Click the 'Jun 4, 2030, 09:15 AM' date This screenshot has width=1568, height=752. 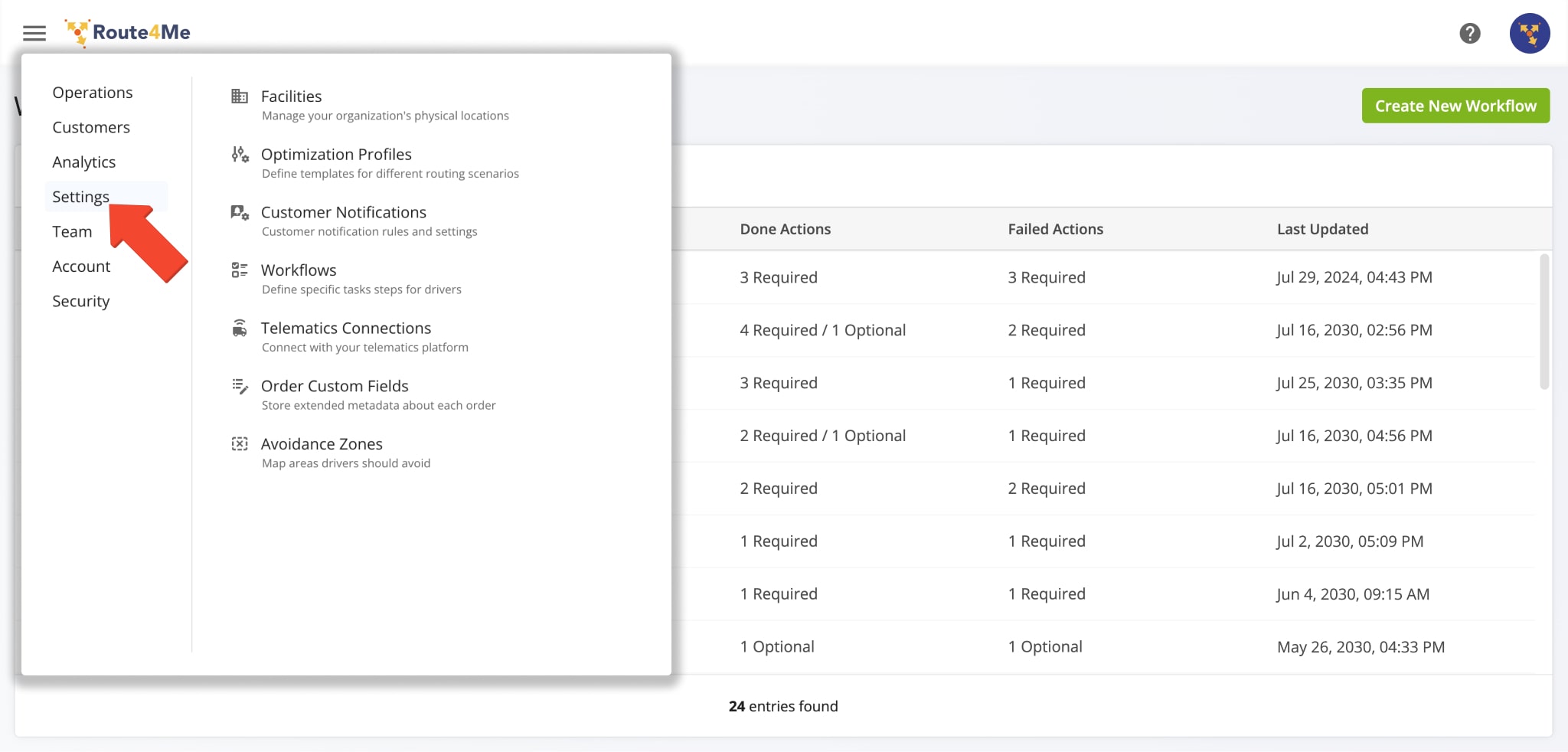(x=1353, y=594)
